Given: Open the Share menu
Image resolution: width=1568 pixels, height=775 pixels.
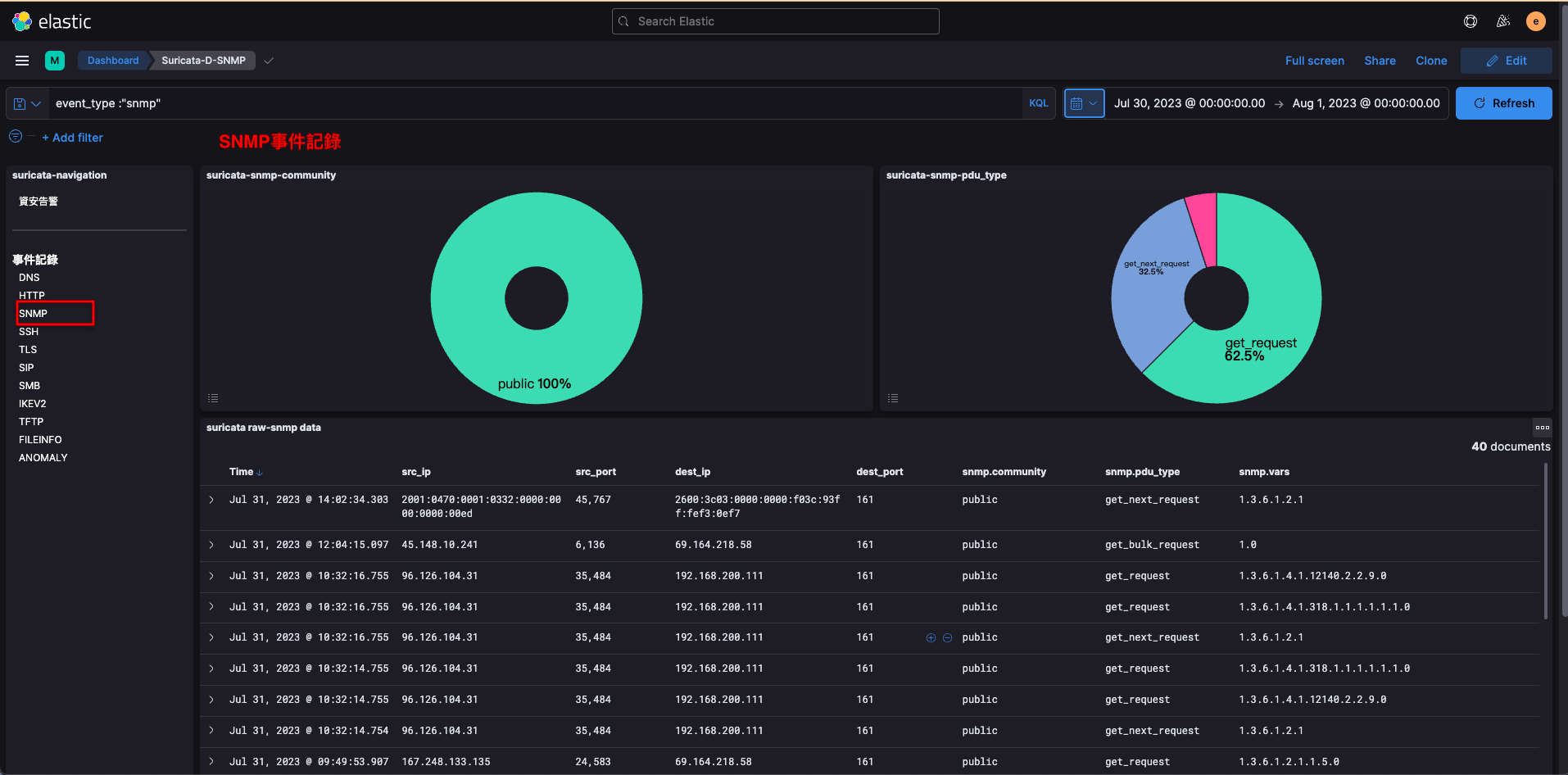Looking at the screenshot, I should (x=1380, y=61).
